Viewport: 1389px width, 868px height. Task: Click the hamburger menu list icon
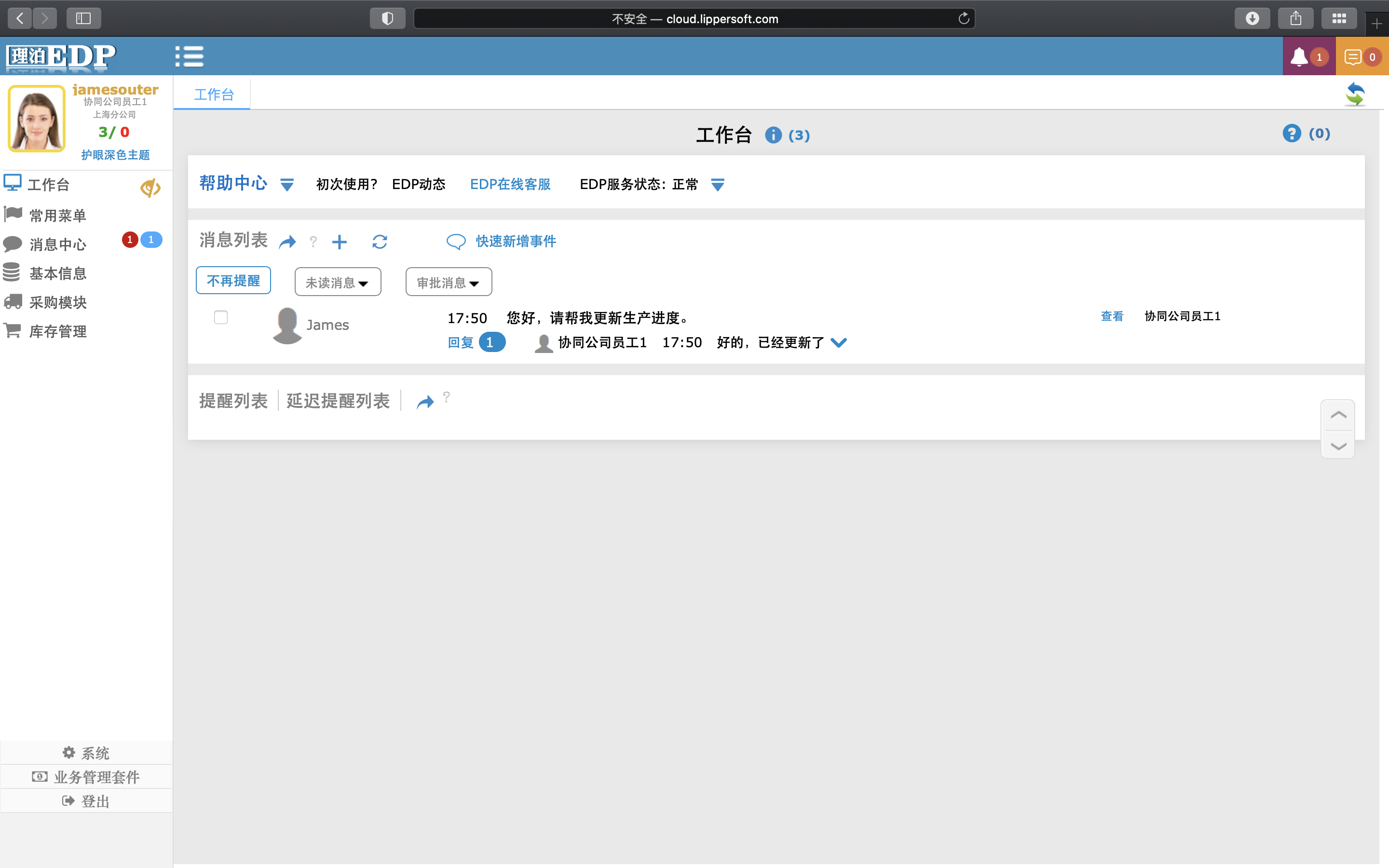click(189, 56)
